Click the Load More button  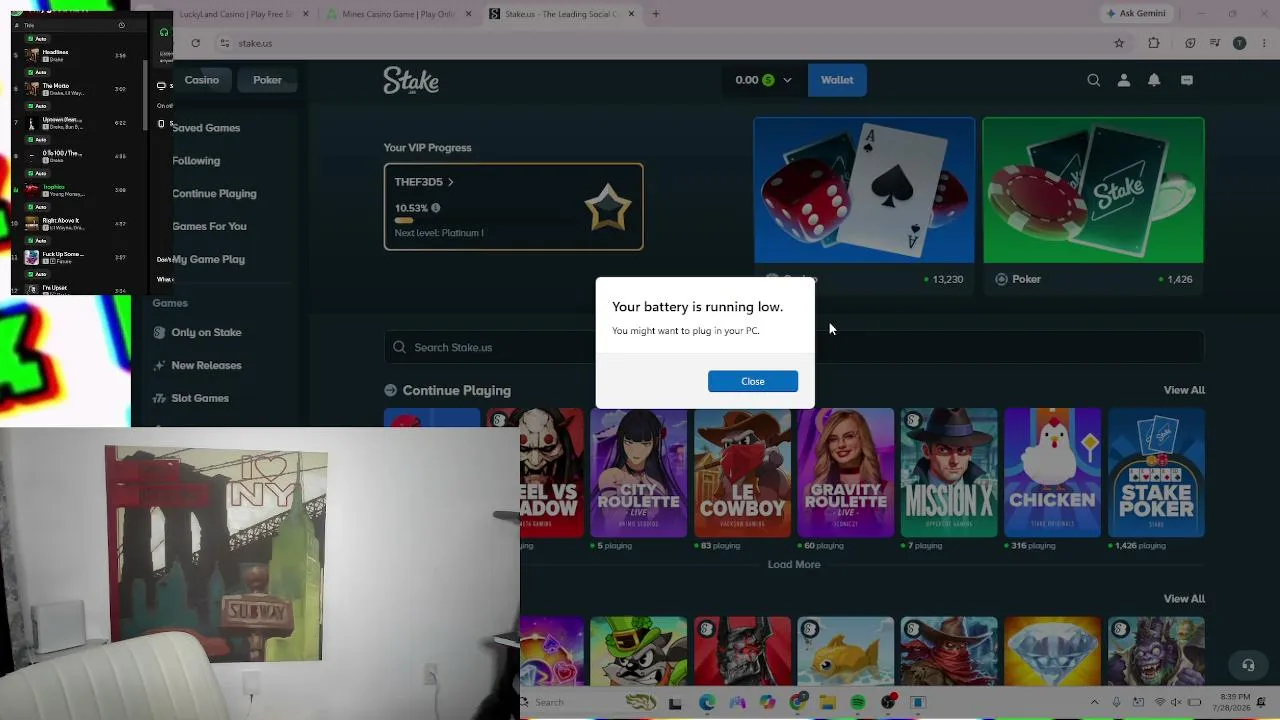794,564
